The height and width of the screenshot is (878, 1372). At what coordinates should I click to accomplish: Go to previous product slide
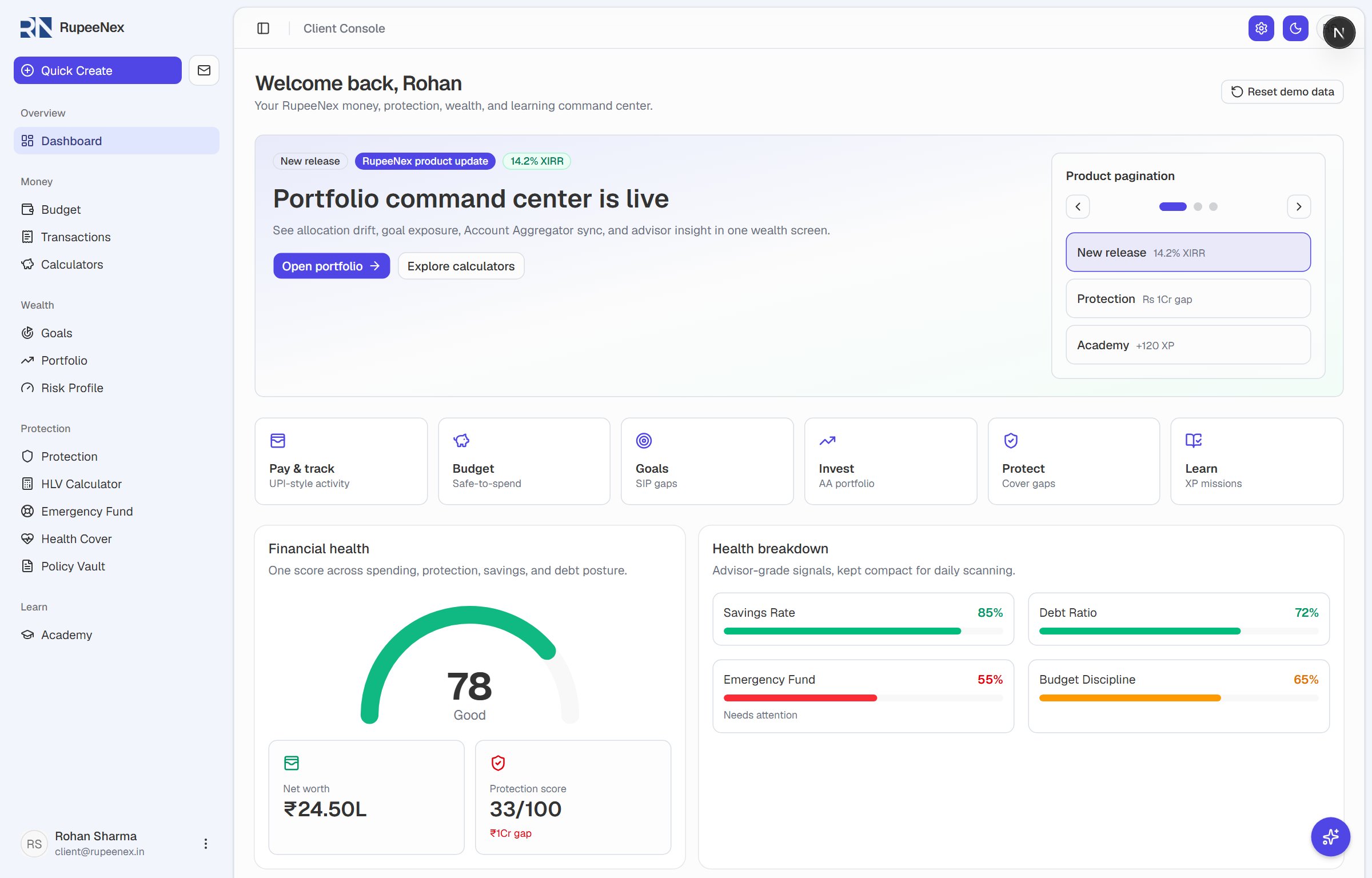click(1078, 207)
